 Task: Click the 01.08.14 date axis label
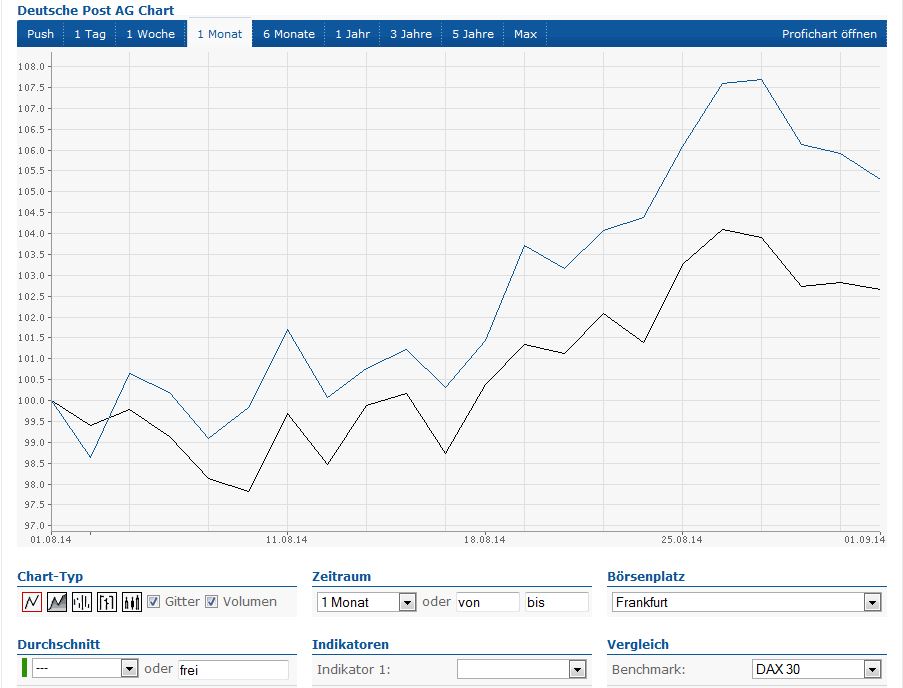point(51,539)
